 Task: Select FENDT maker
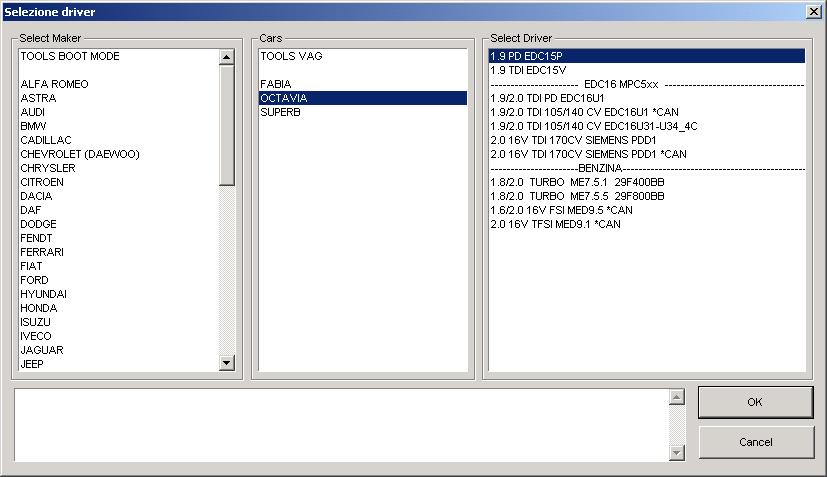tap(119, 238)
